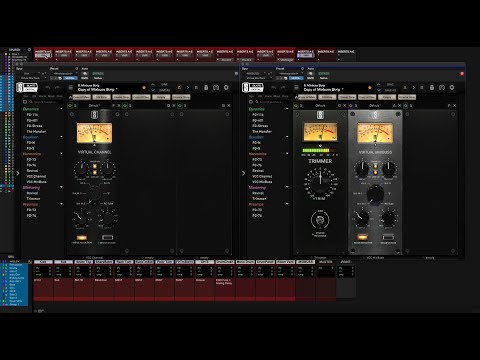Select the Snare Top mixer channel label
Viewport: 480px width, 360px height.
tap(84, 262)
